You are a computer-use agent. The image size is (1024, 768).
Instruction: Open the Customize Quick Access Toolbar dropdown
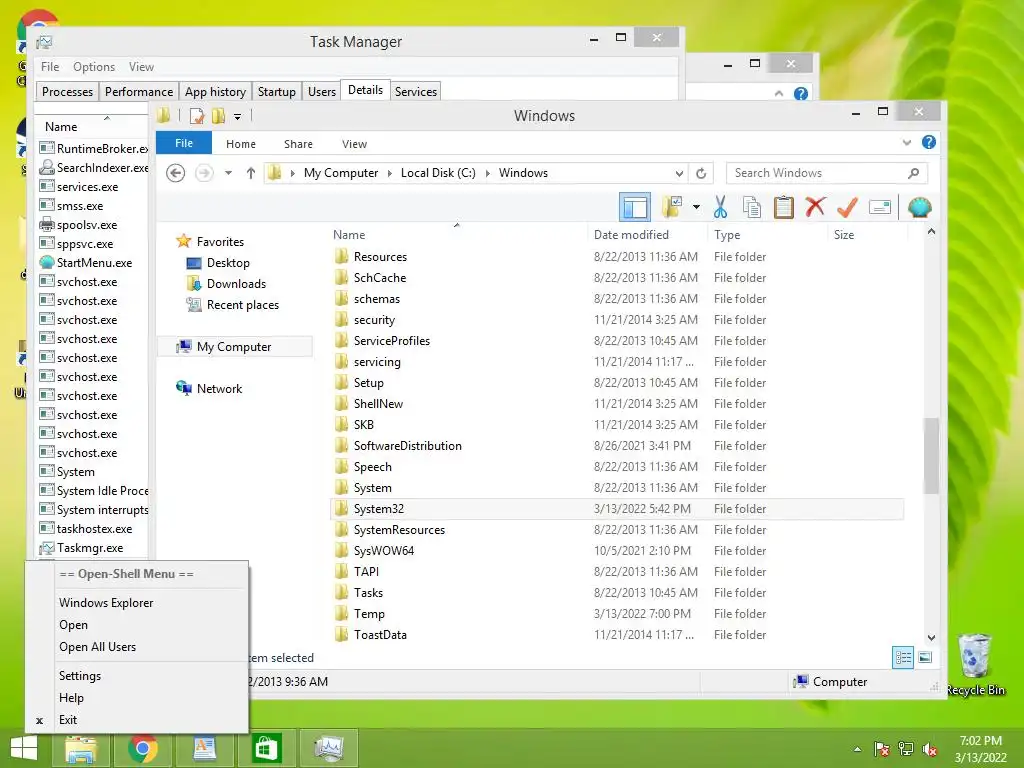[x=238, y=117]
